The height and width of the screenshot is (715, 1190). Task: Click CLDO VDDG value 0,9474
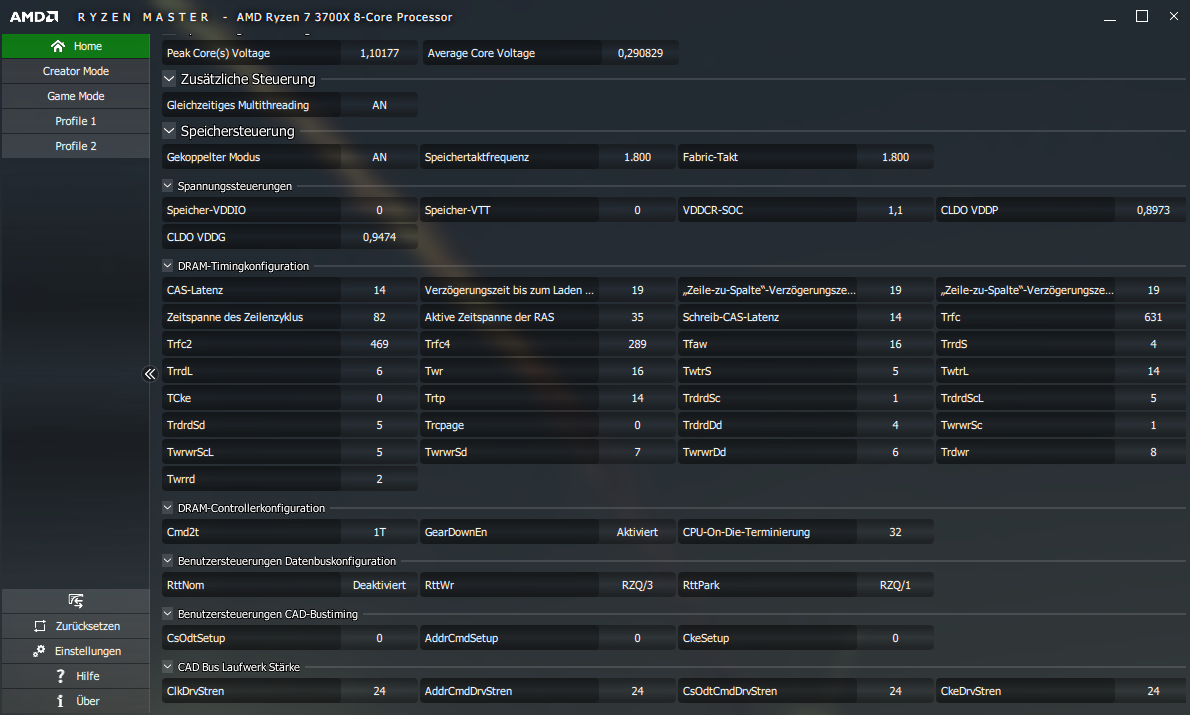[x=379, y=237]
